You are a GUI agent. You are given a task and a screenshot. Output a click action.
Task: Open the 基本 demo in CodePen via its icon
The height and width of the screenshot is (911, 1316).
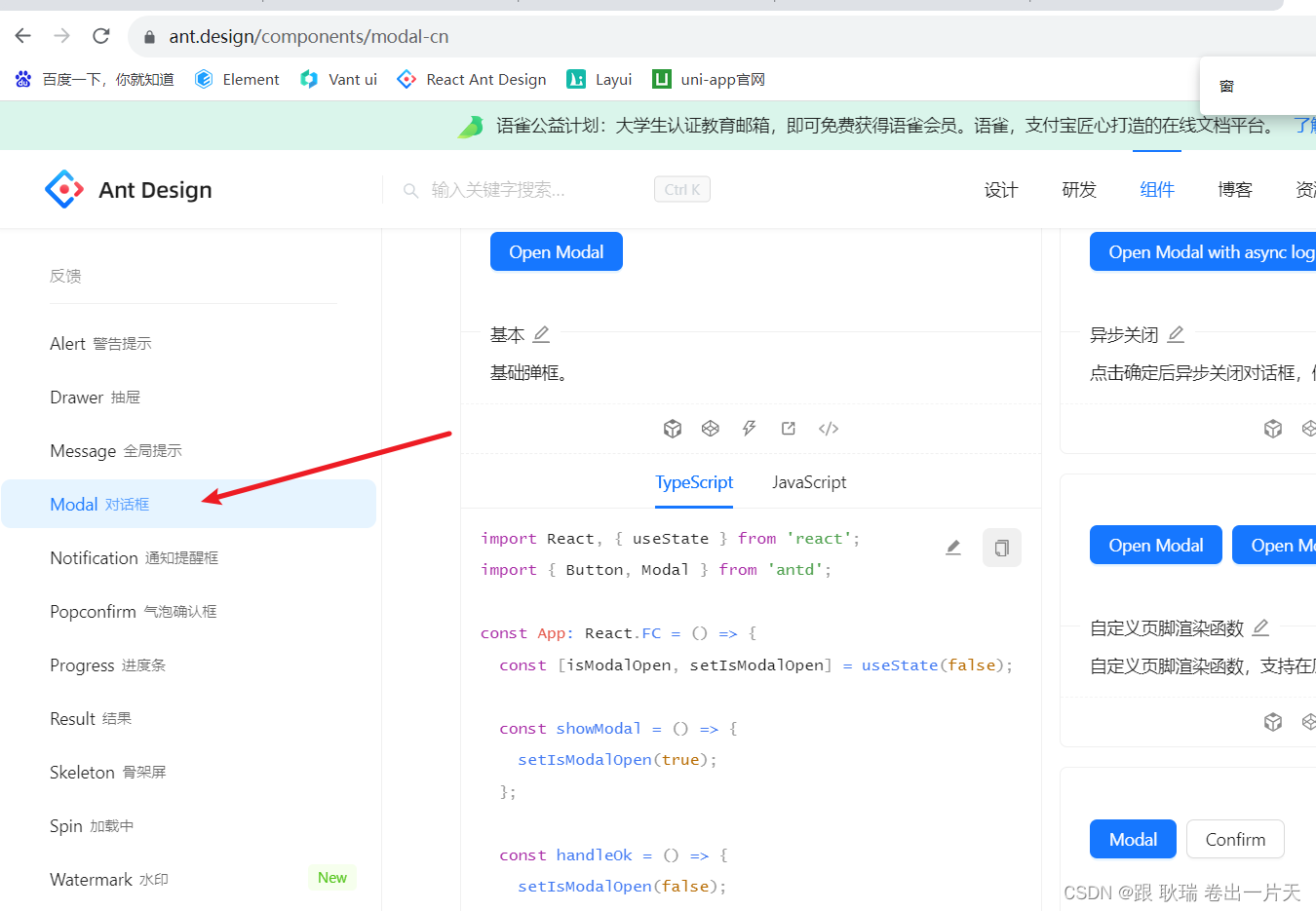[711, 429]
